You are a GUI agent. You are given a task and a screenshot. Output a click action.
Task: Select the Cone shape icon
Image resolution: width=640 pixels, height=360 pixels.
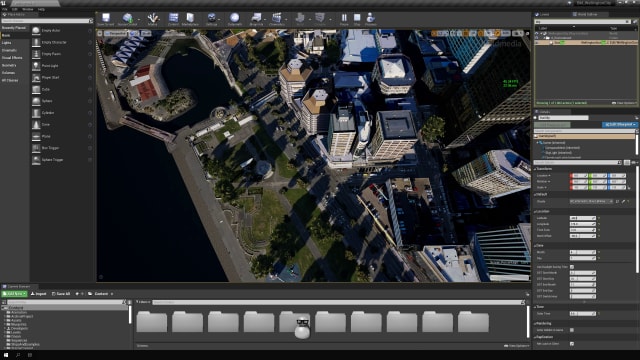point(36,124)
